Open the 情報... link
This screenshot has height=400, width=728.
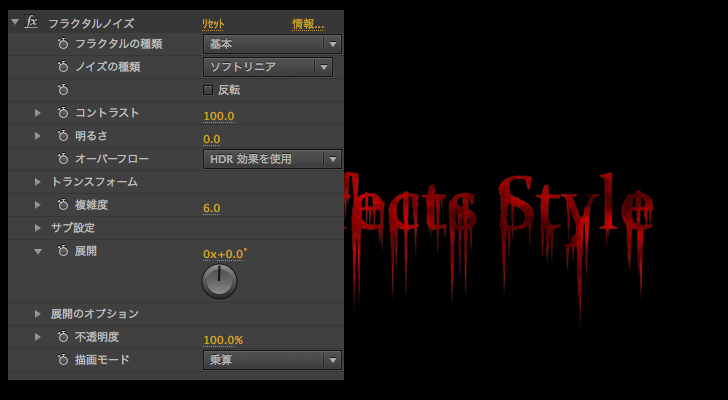click(307, 24)
